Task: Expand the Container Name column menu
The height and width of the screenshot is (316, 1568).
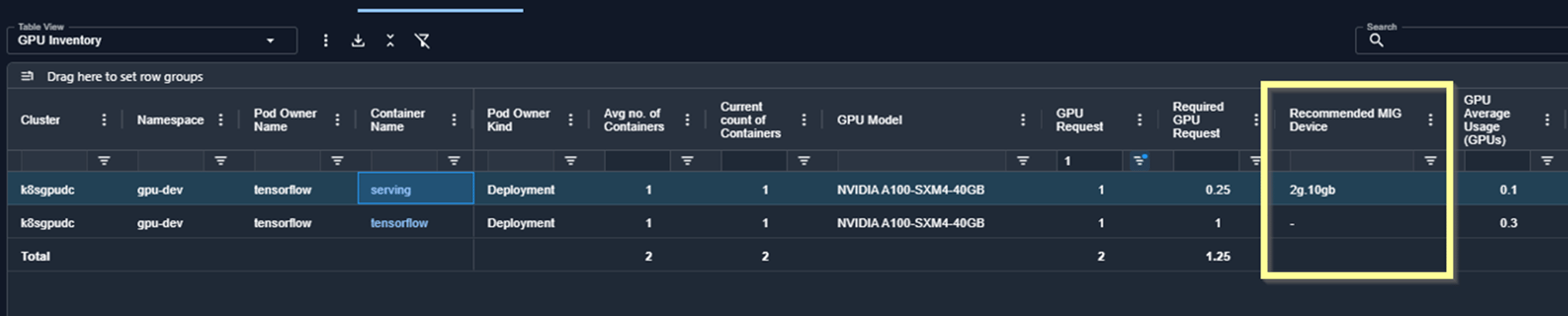Action: coord(454,120)
